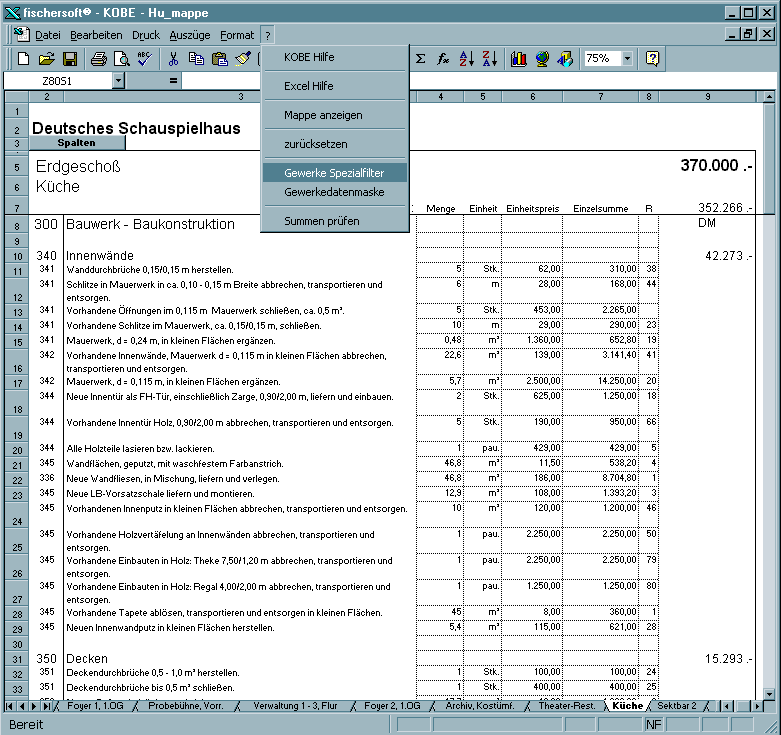Expand the Name Box dropdown arrow
This screenshot has height=735, width=781.
coord(119,80)
